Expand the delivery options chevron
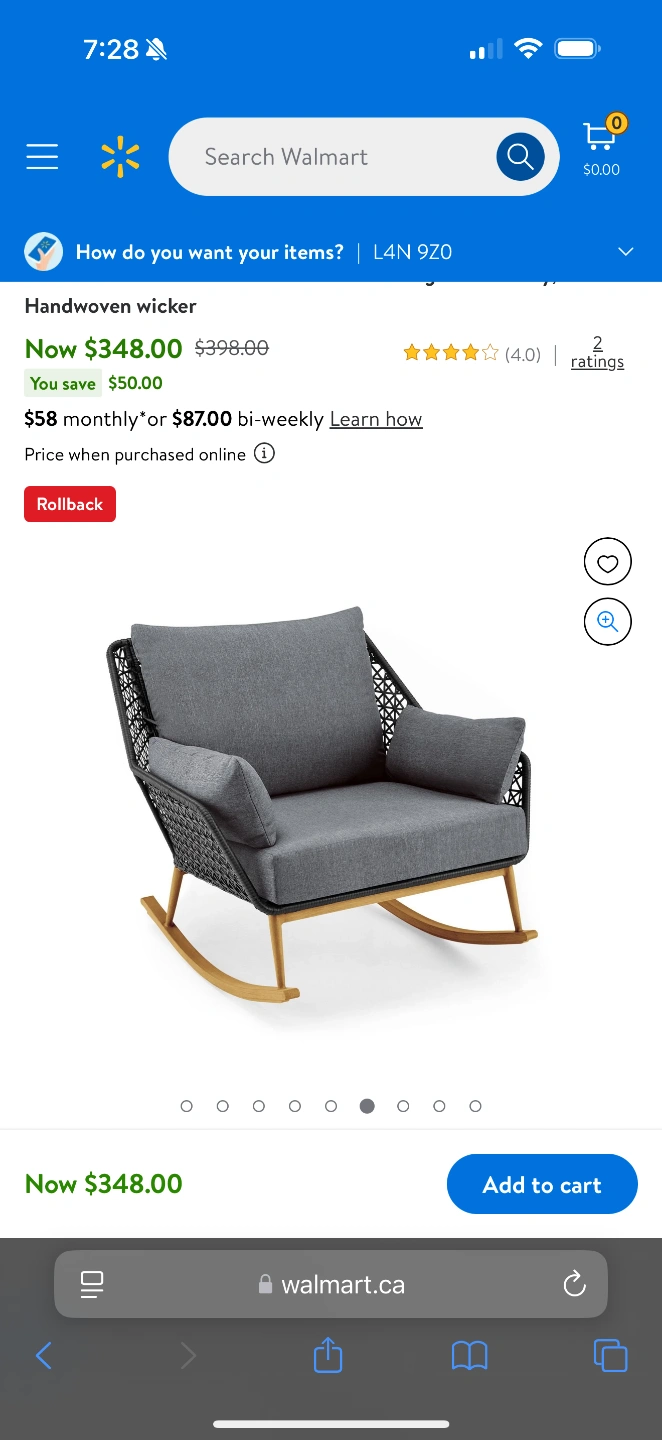Image resolution: width=662 pixels, height=1440 pixels. point(626,252)
